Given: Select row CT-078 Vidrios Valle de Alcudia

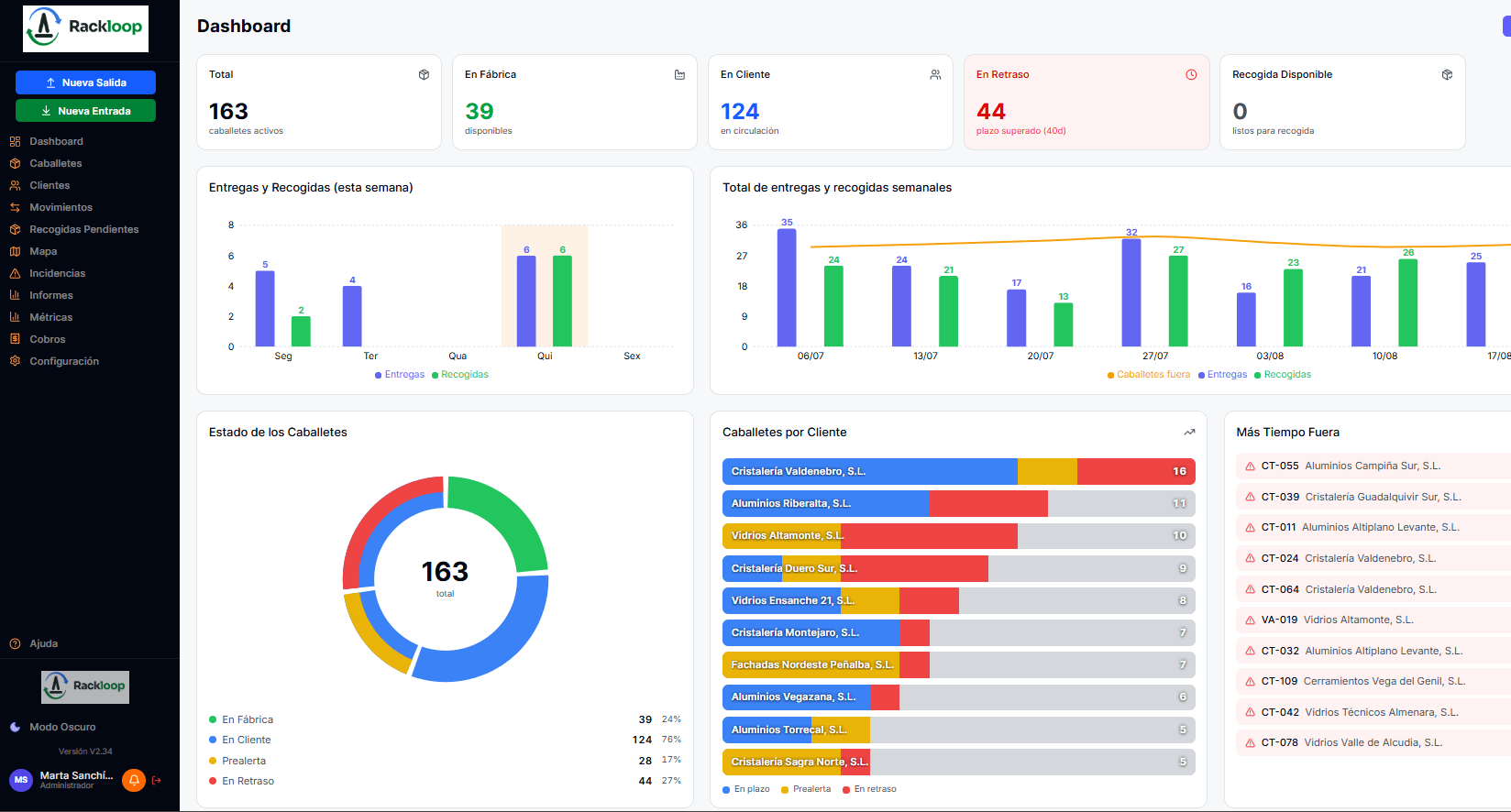Looking at the screenshot, I should pyautogui.click(x=1373, y=742).
